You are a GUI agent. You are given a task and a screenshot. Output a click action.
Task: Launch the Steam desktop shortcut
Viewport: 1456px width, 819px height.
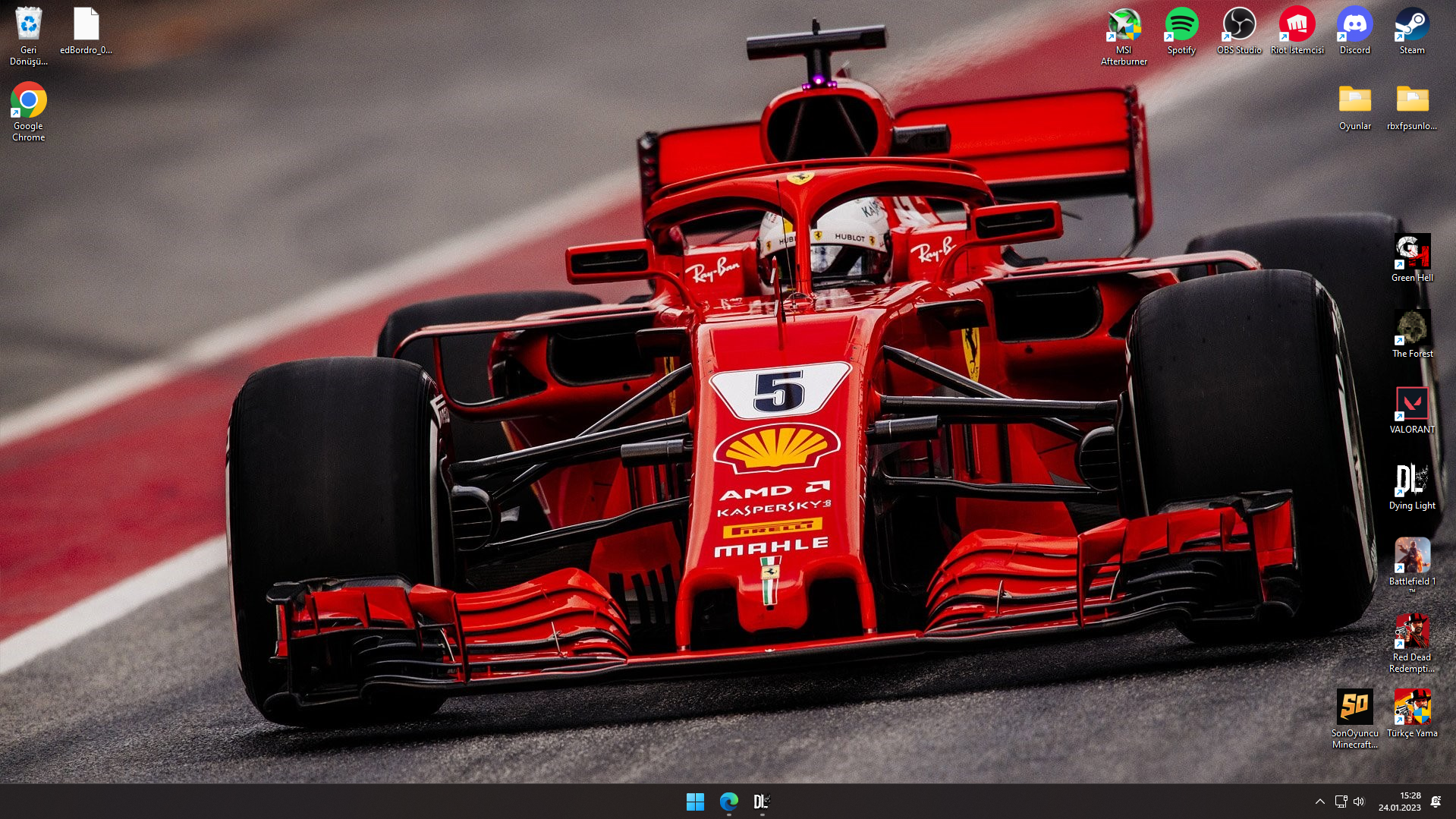[x=1412, y=30]
